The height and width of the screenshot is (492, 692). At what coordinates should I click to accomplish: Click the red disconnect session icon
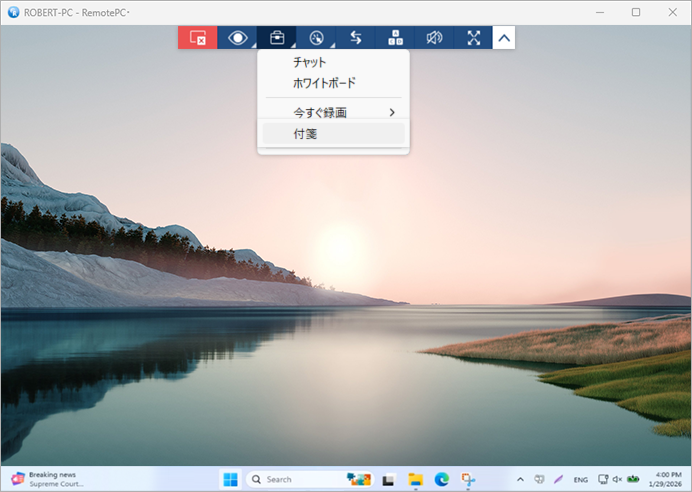[197, 38]
